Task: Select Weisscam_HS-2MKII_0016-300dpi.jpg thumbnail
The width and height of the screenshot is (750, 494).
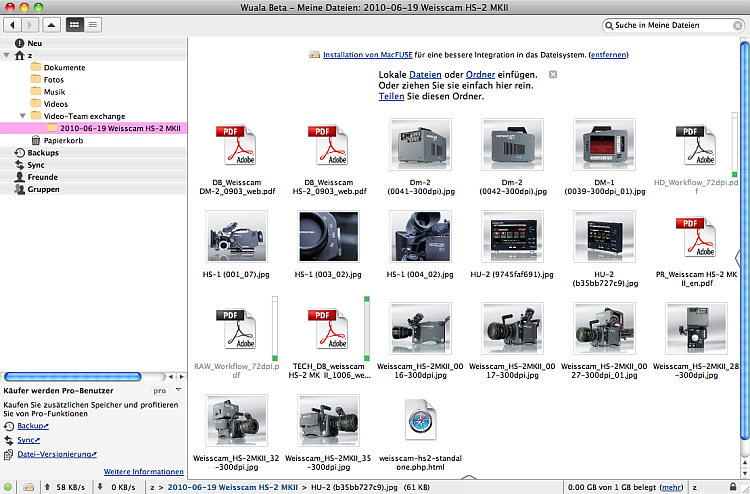Action: coord(420,328)
